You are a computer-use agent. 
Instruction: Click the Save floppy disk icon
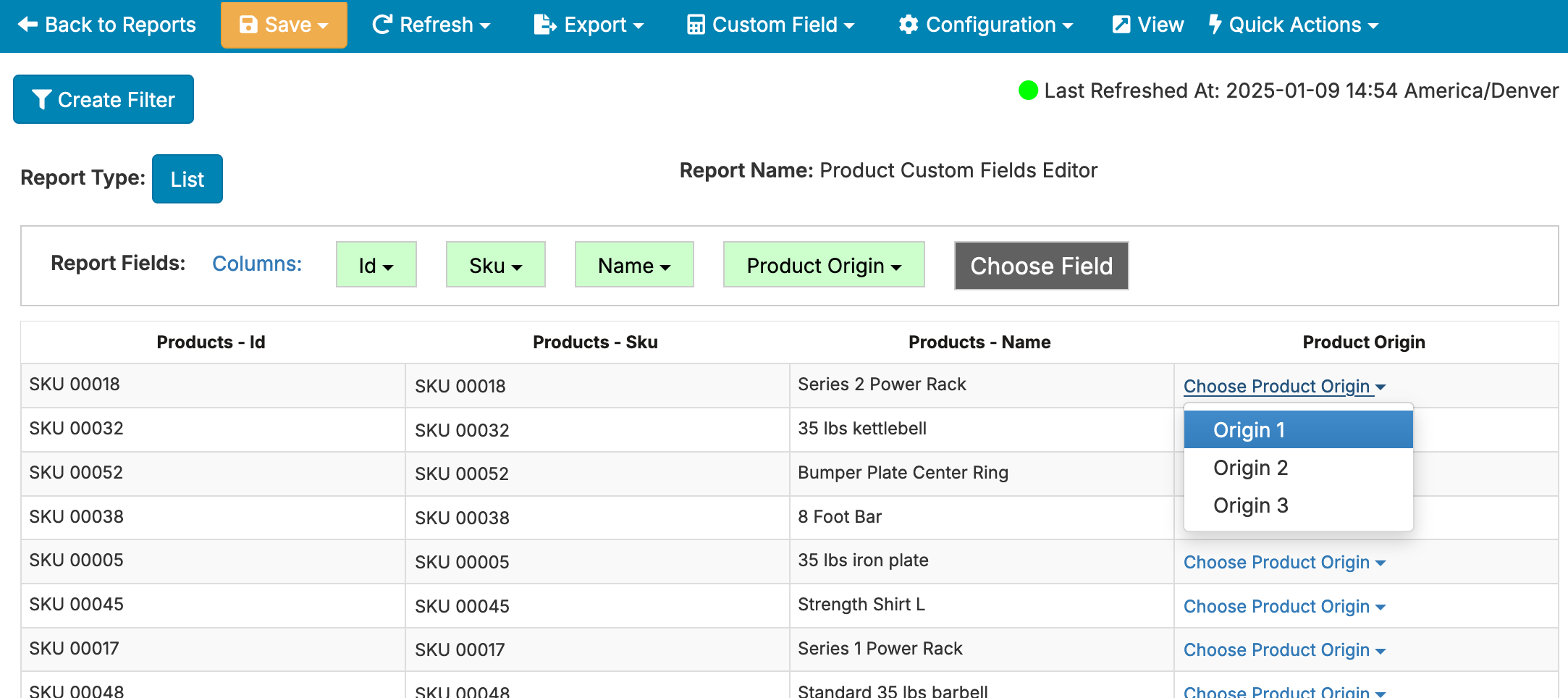point(248,25)
